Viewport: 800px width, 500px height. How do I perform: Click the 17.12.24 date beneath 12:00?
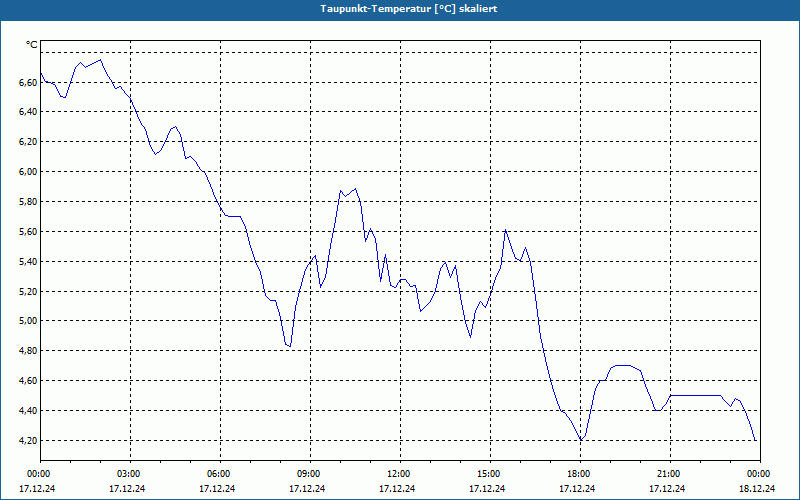[397, 488]
